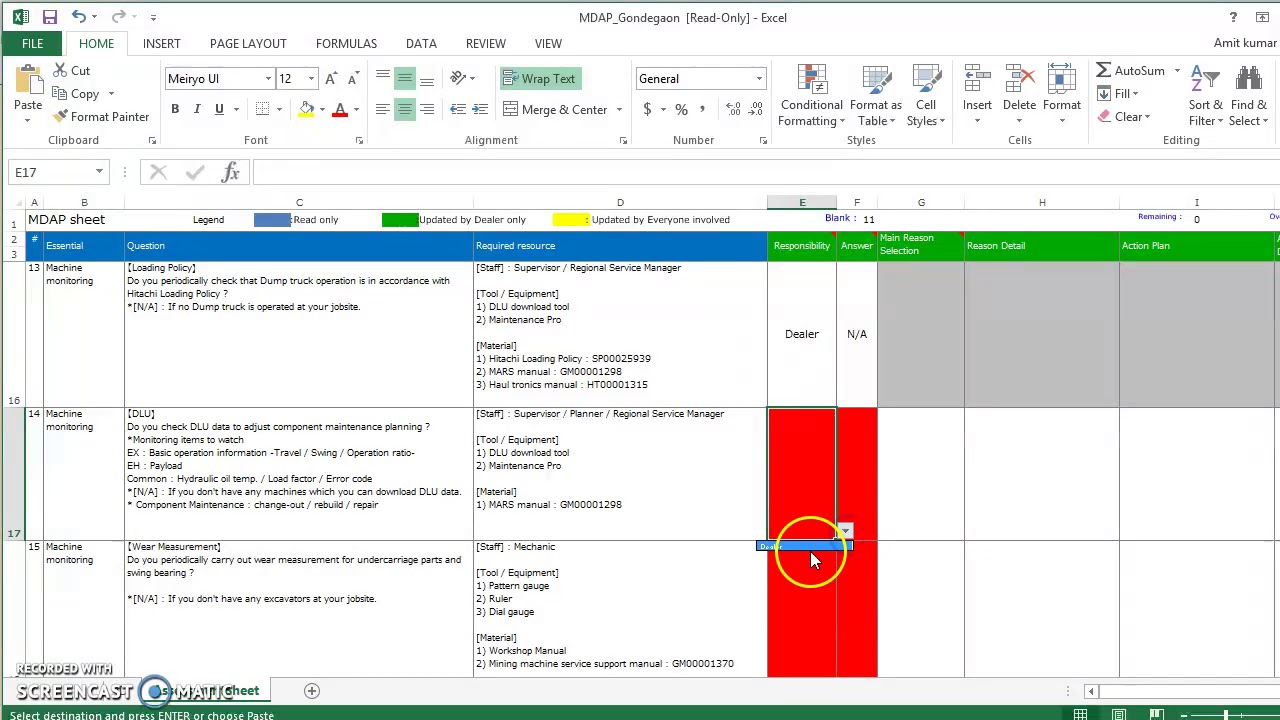
Task: Expand the Name Box dropdown
Action: click(99, 172)
